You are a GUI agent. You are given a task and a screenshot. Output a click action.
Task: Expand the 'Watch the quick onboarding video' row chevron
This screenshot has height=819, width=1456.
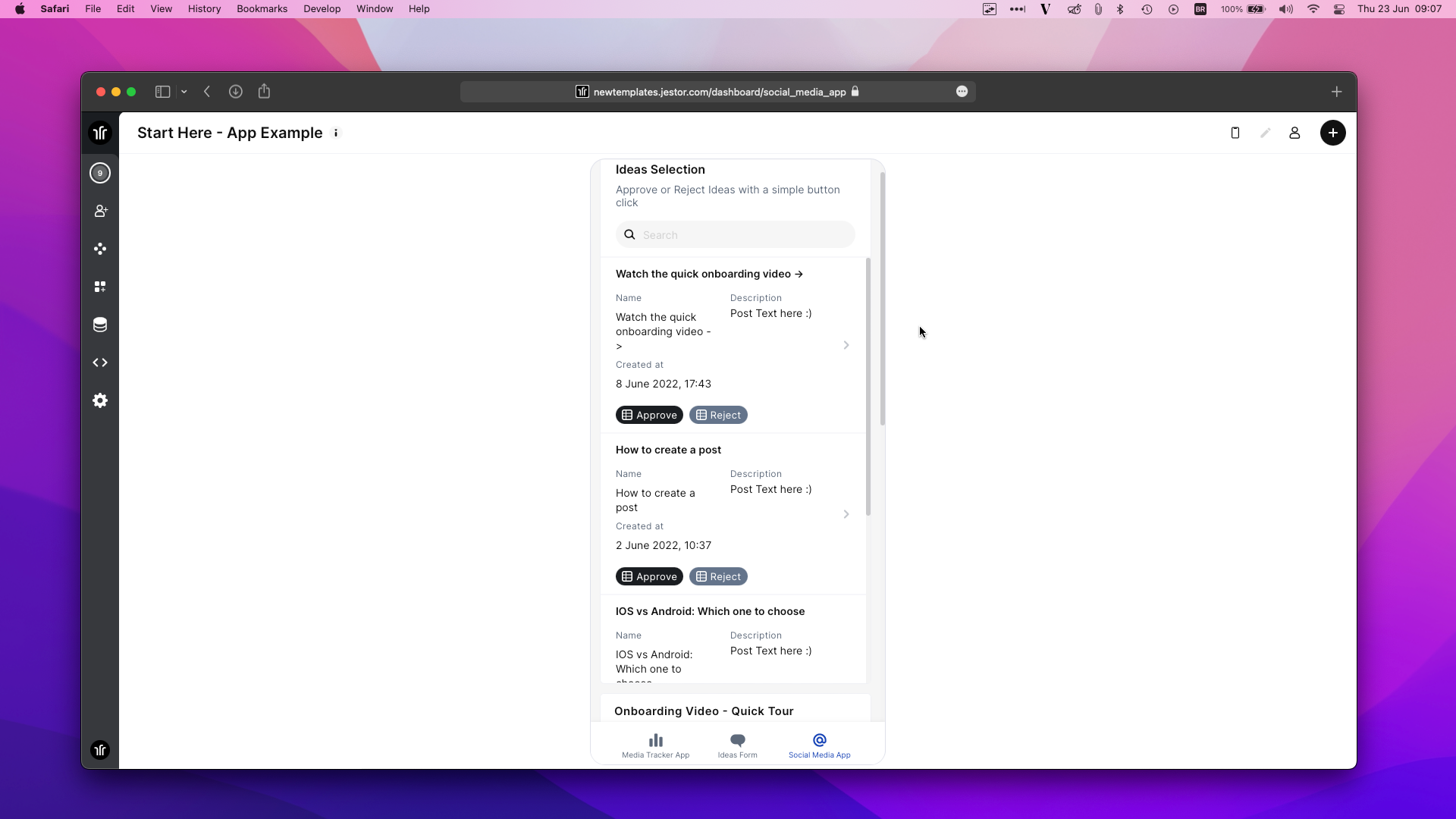[x=846, y=345]
